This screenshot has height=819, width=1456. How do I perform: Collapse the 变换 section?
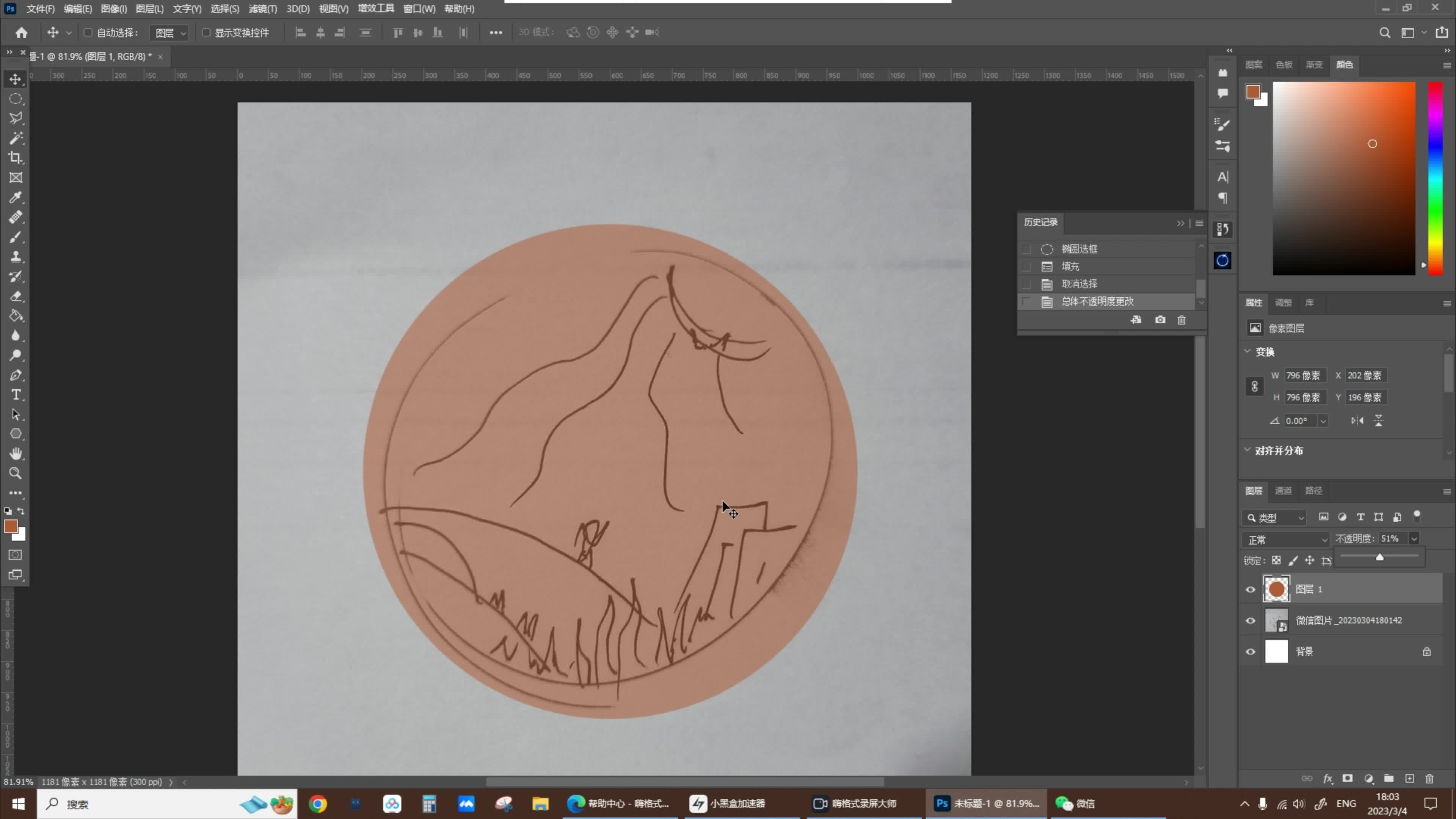point(1247,351)
